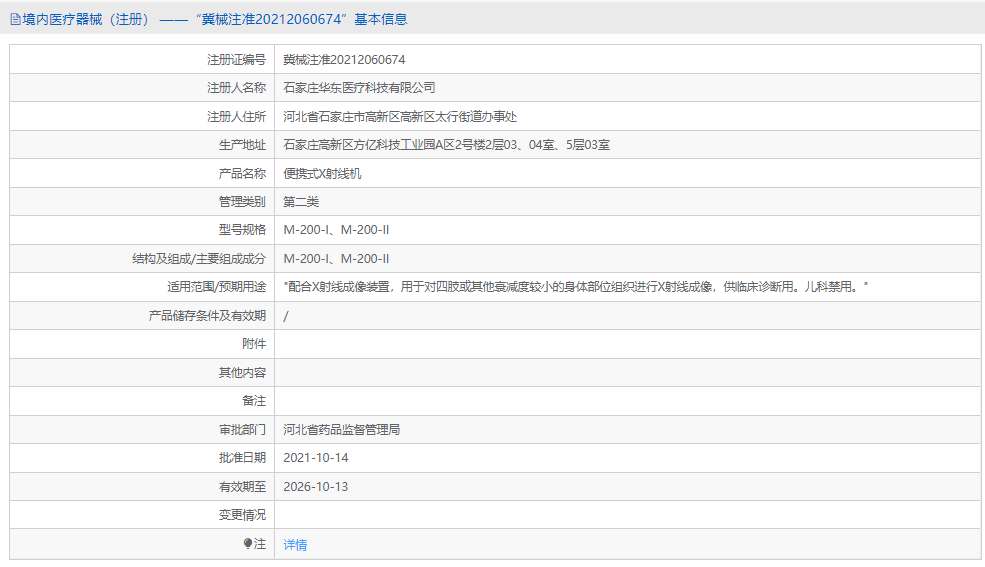The width and height of the screenshot is (985, 567).
Task: Click the 注册人住所 label
Action: pos(236,117)
